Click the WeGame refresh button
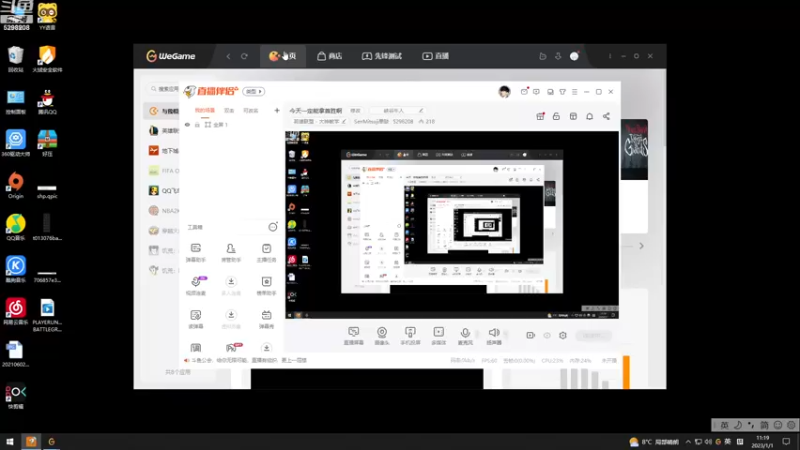The image size is (800, 450). pos(244,56)
